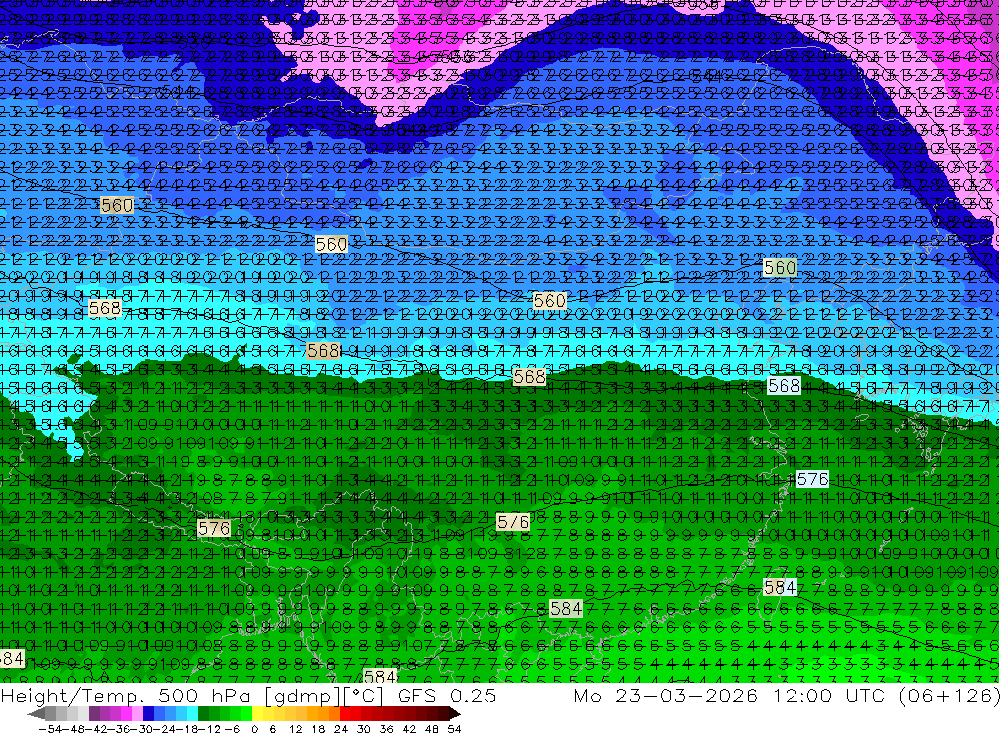Click the '576' contour label with light-blue background
Screen dimensions: 1000x733
point(812,479)
